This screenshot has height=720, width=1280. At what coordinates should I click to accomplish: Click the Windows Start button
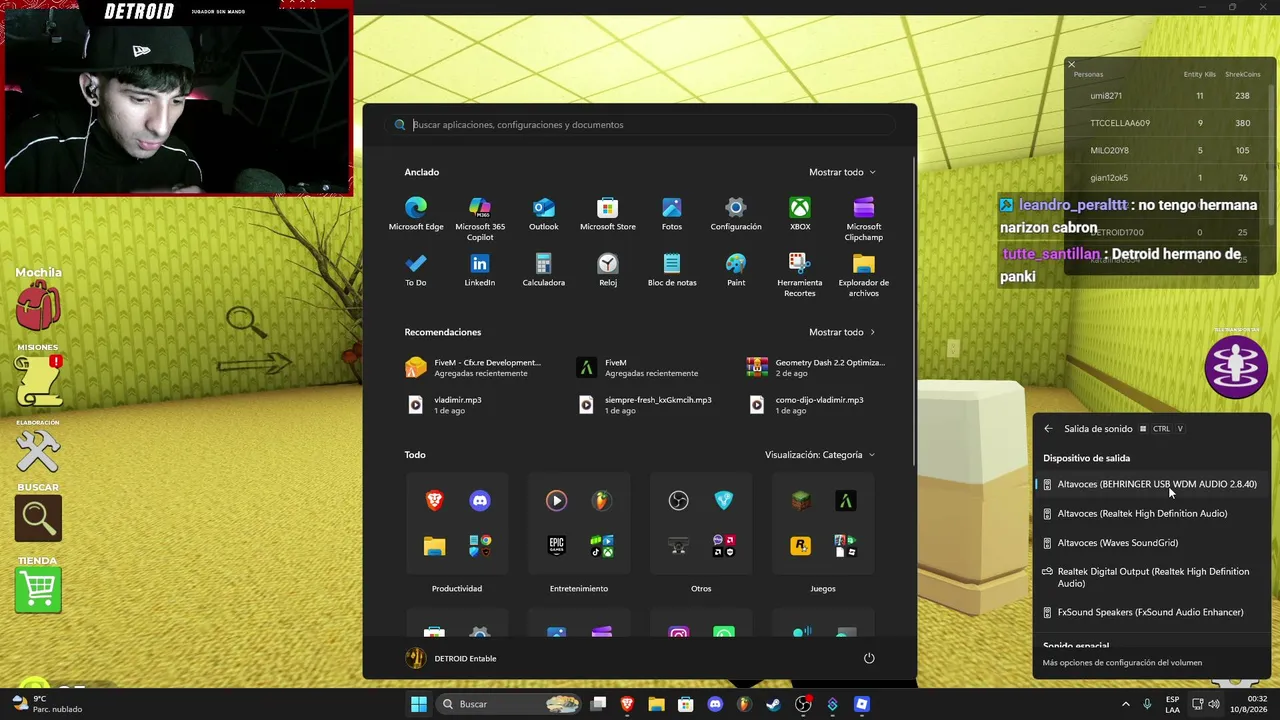click(x=419, y=704)
